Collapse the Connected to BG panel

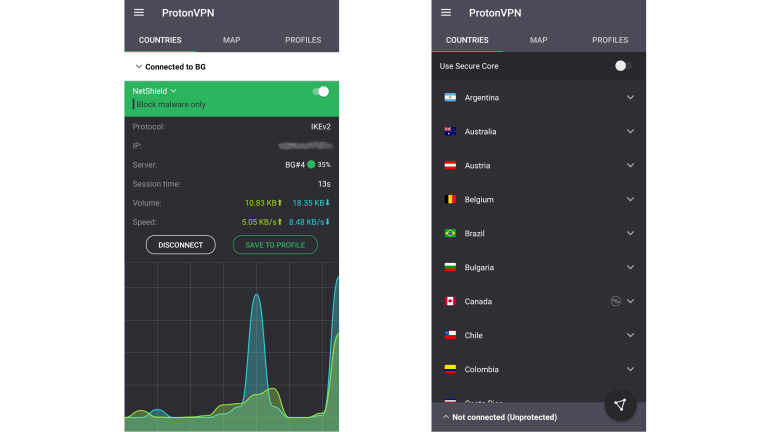click(x=139, y=67)
